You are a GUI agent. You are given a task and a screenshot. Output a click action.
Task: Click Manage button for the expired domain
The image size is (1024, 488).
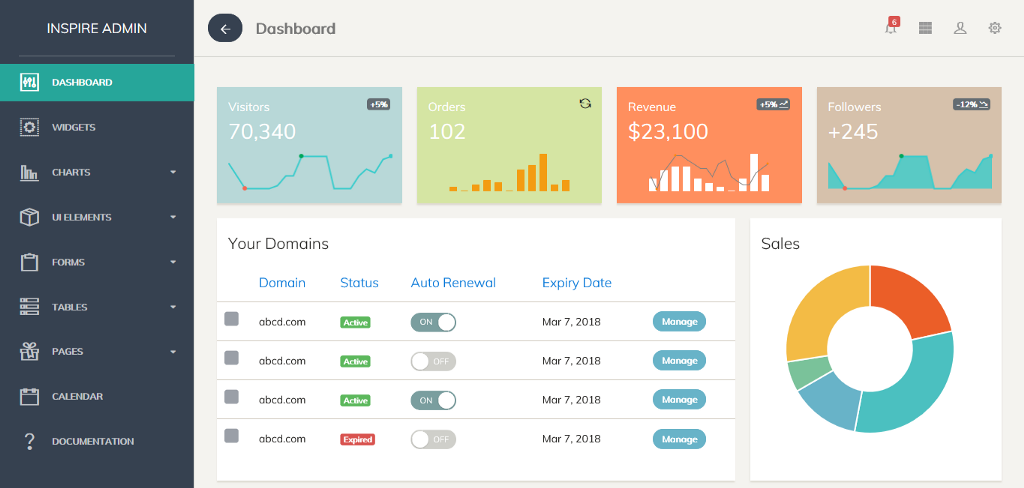(679, 439)
